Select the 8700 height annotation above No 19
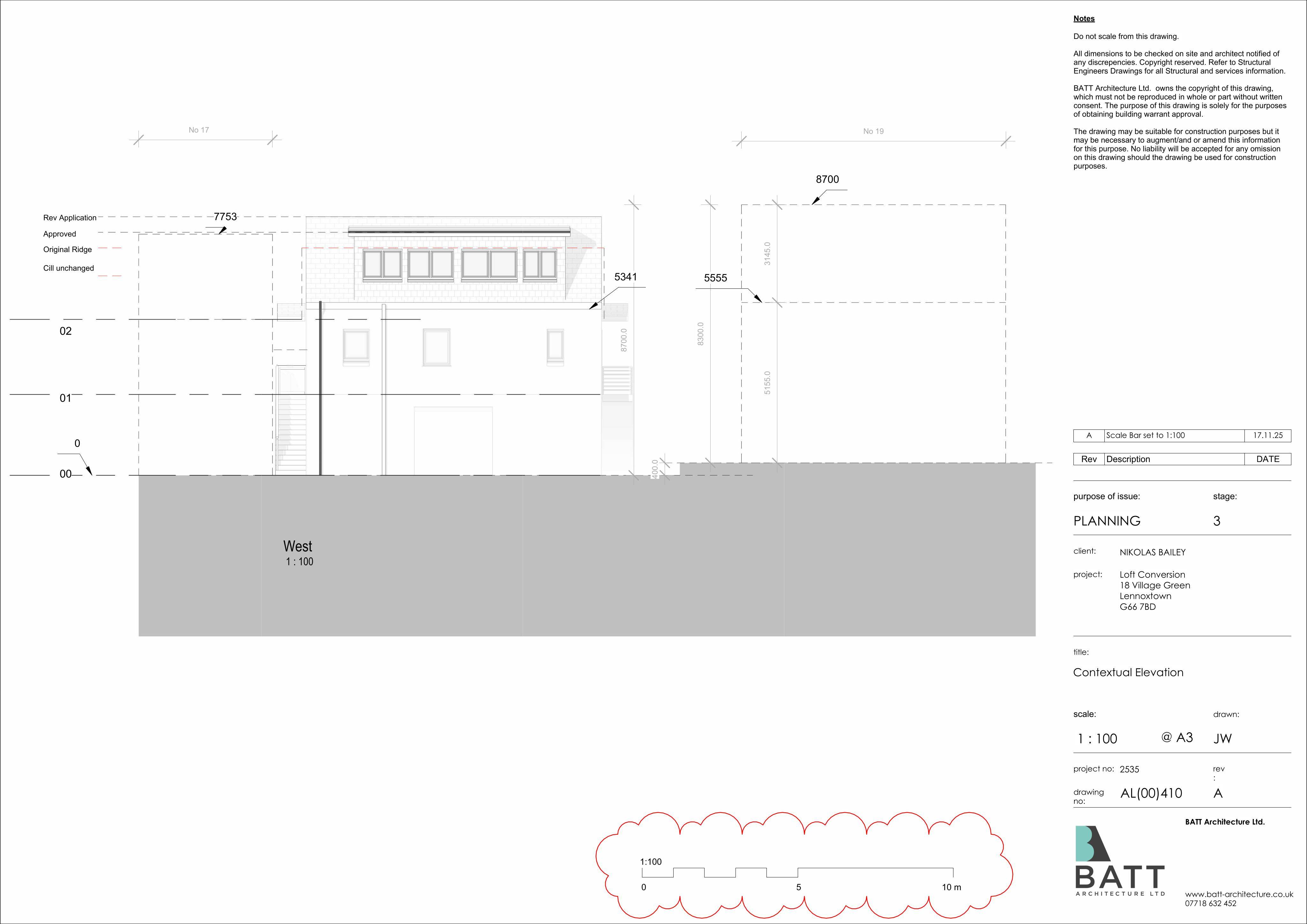Screen dimensions: 1307x924 point(827,179)
